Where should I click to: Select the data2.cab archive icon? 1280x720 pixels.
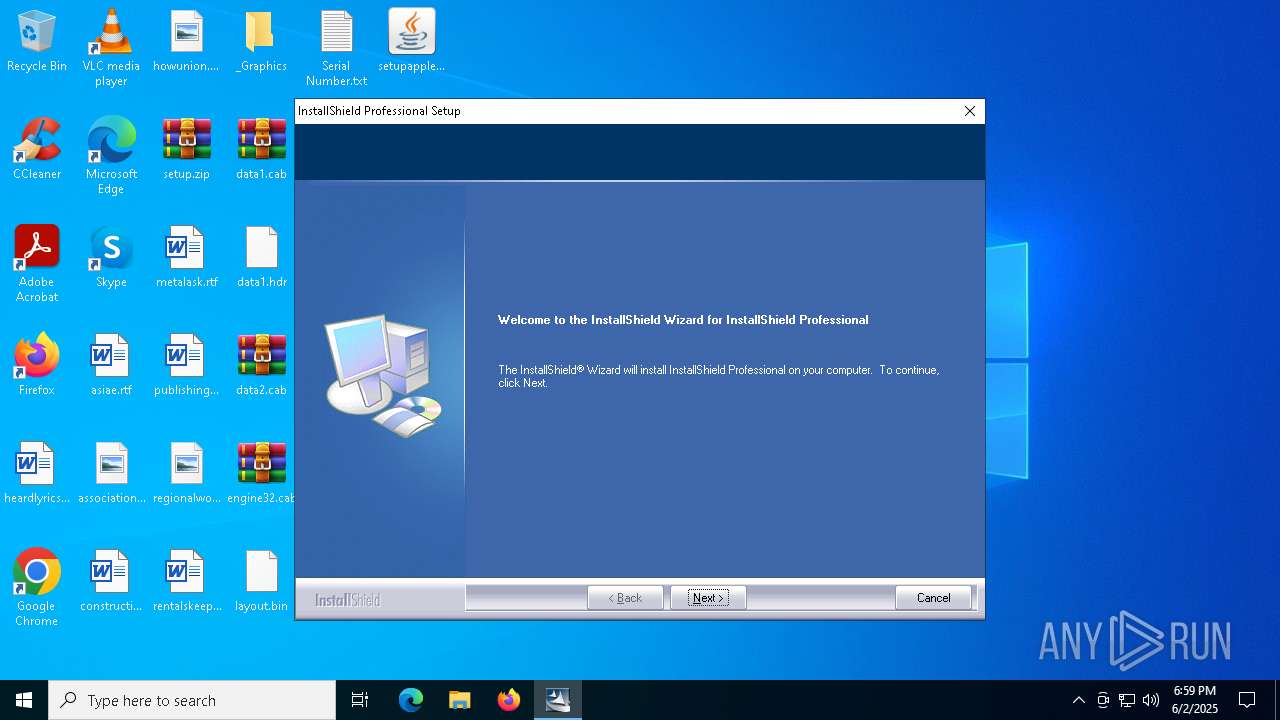coord(261,366)
